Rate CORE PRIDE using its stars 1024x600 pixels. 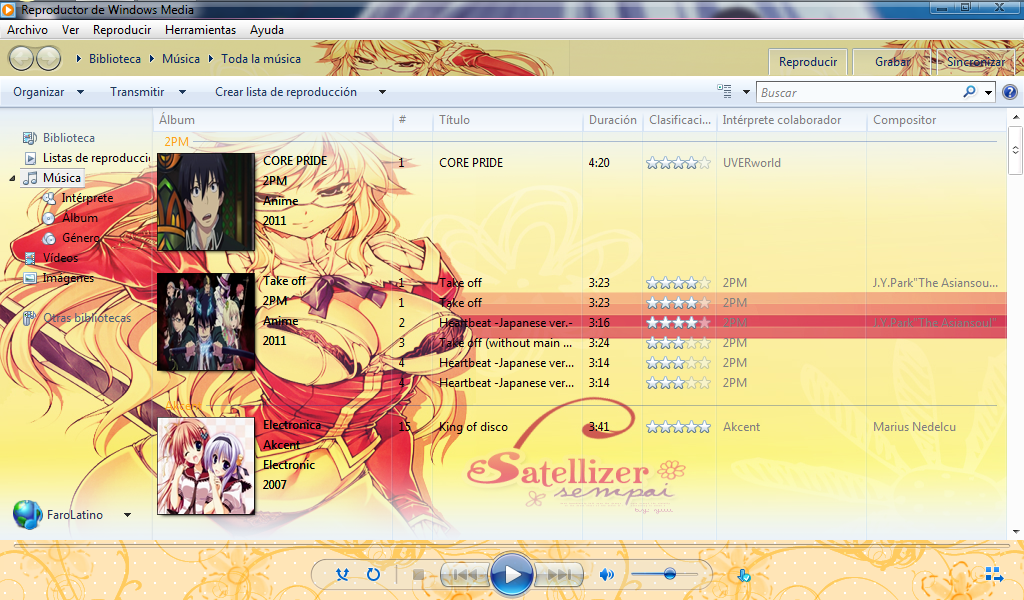678,163
